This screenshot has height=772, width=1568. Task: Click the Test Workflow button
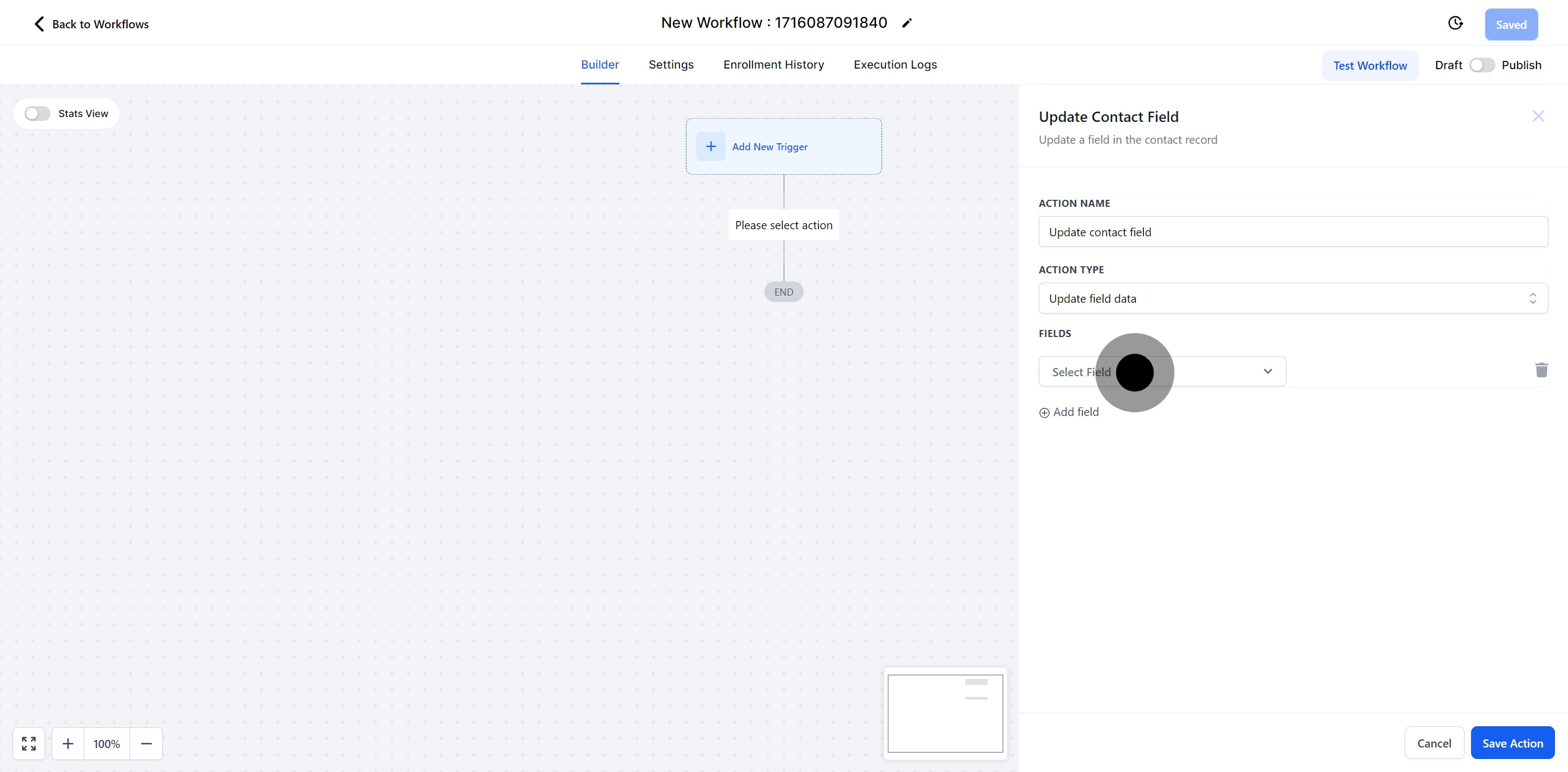click(x=1370, y=66)
